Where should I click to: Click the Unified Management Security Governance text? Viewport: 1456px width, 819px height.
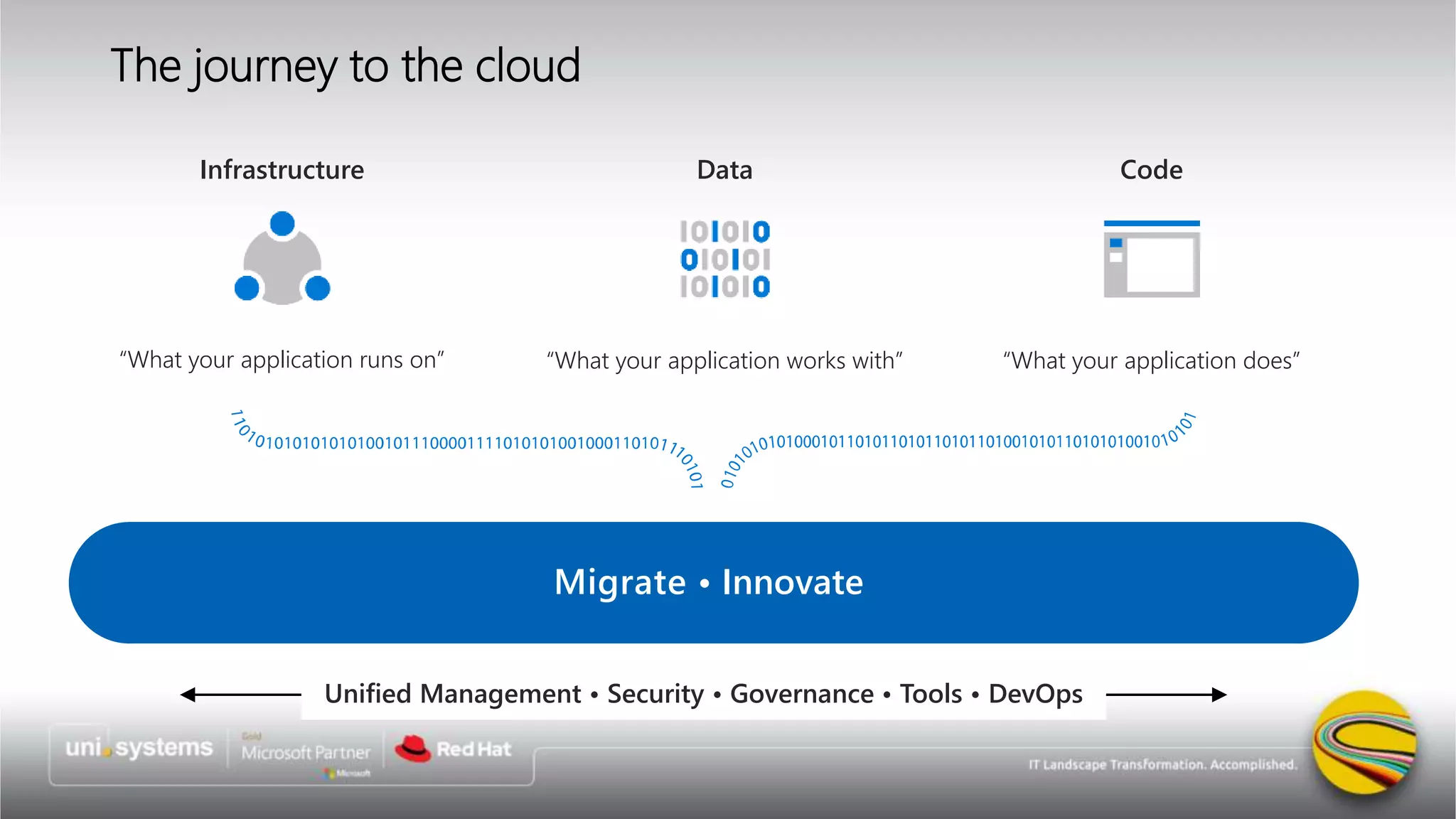click(x=703, y=694)
